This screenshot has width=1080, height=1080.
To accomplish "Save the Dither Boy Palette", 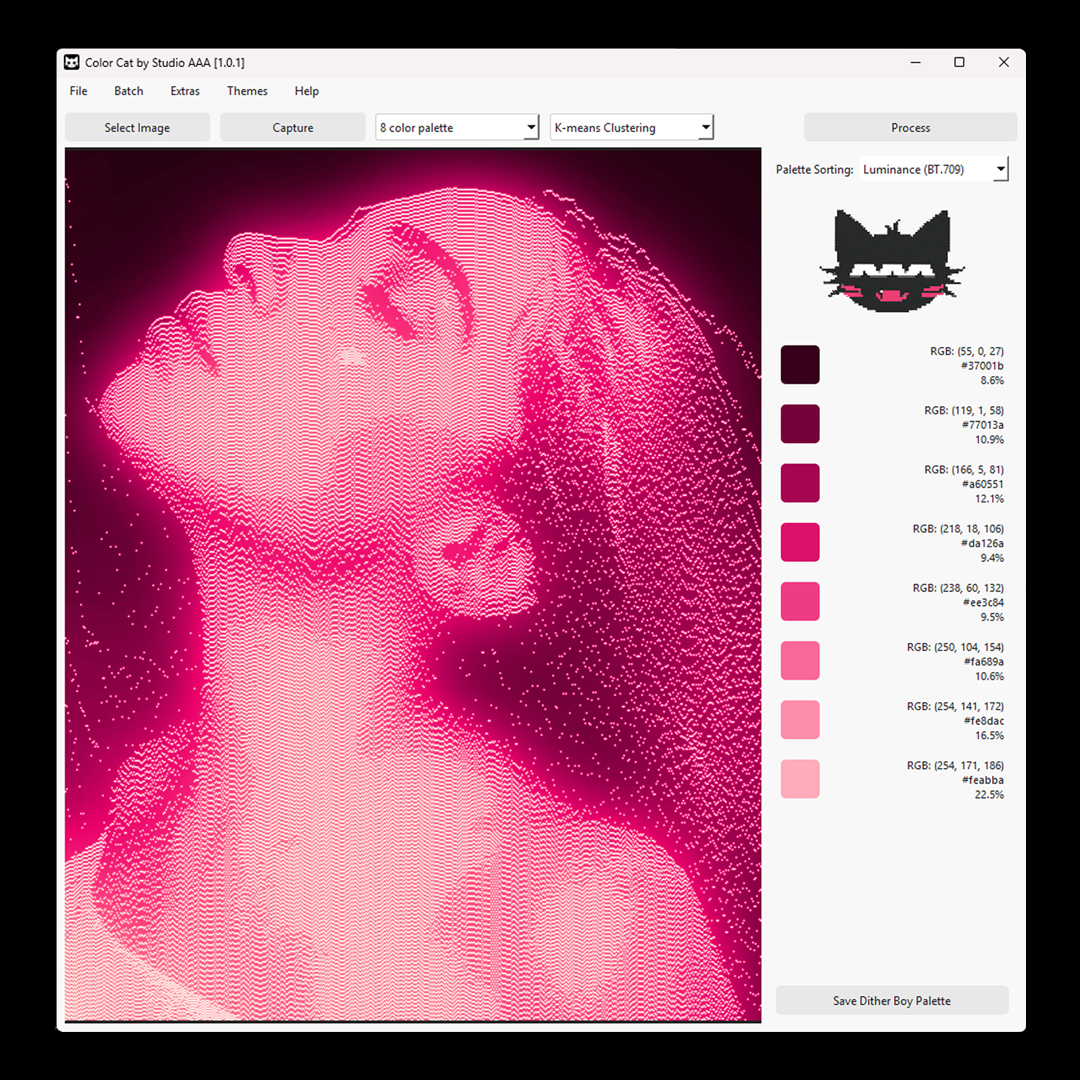I will tap(891, 1000).
